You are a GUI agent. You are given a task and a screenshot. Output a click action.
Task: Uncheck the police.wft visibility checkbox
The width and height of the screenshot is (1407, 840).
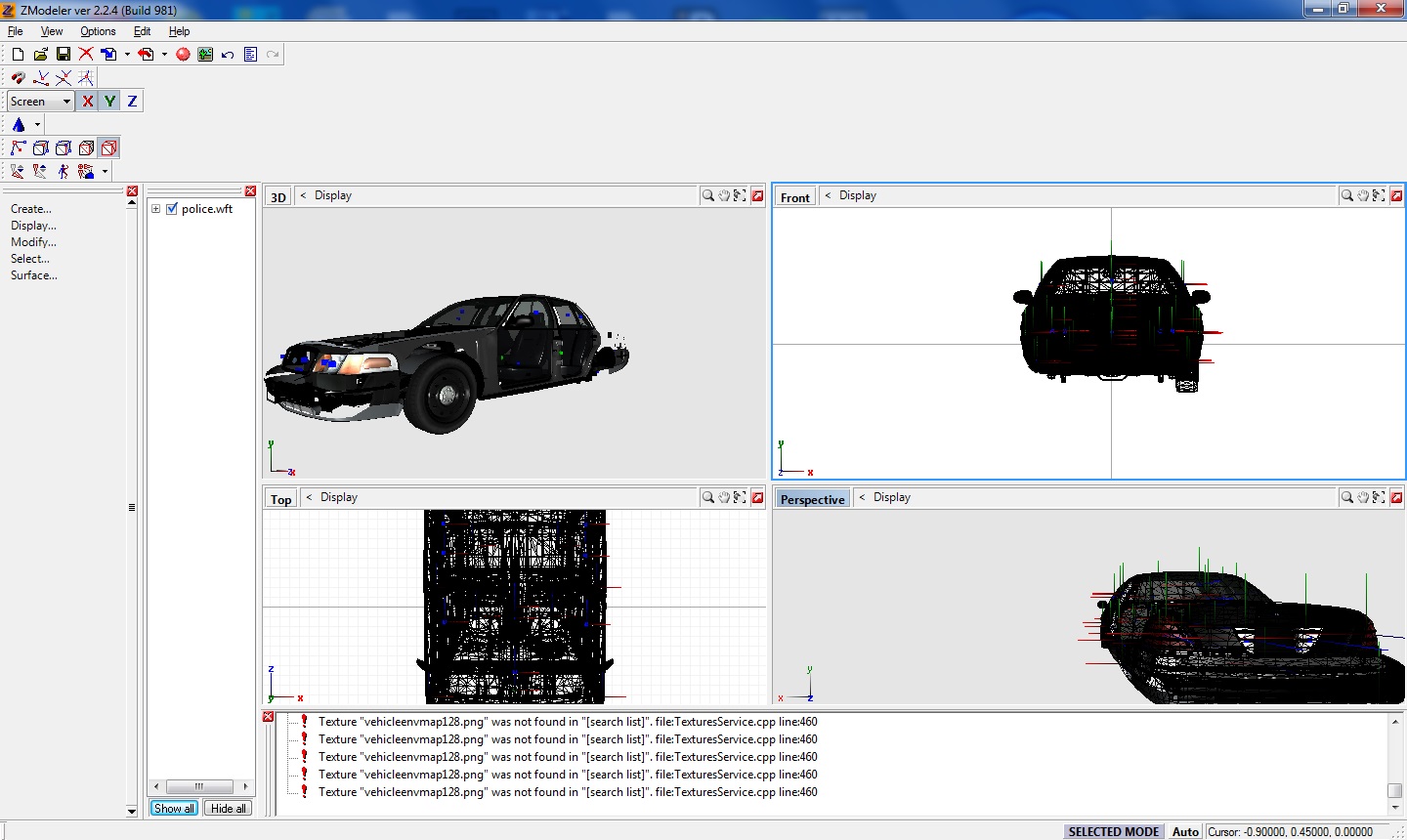tap(172, 209)
